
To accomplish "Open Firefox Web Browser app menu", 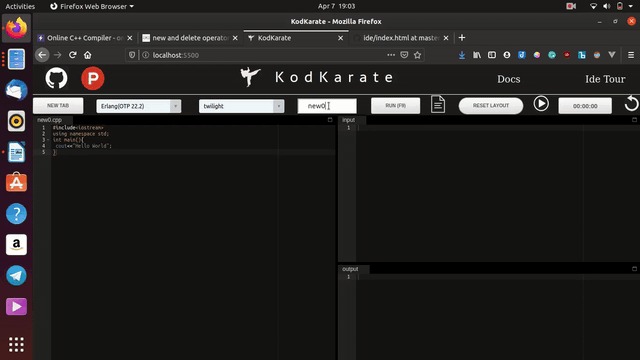I will point(92,6).
